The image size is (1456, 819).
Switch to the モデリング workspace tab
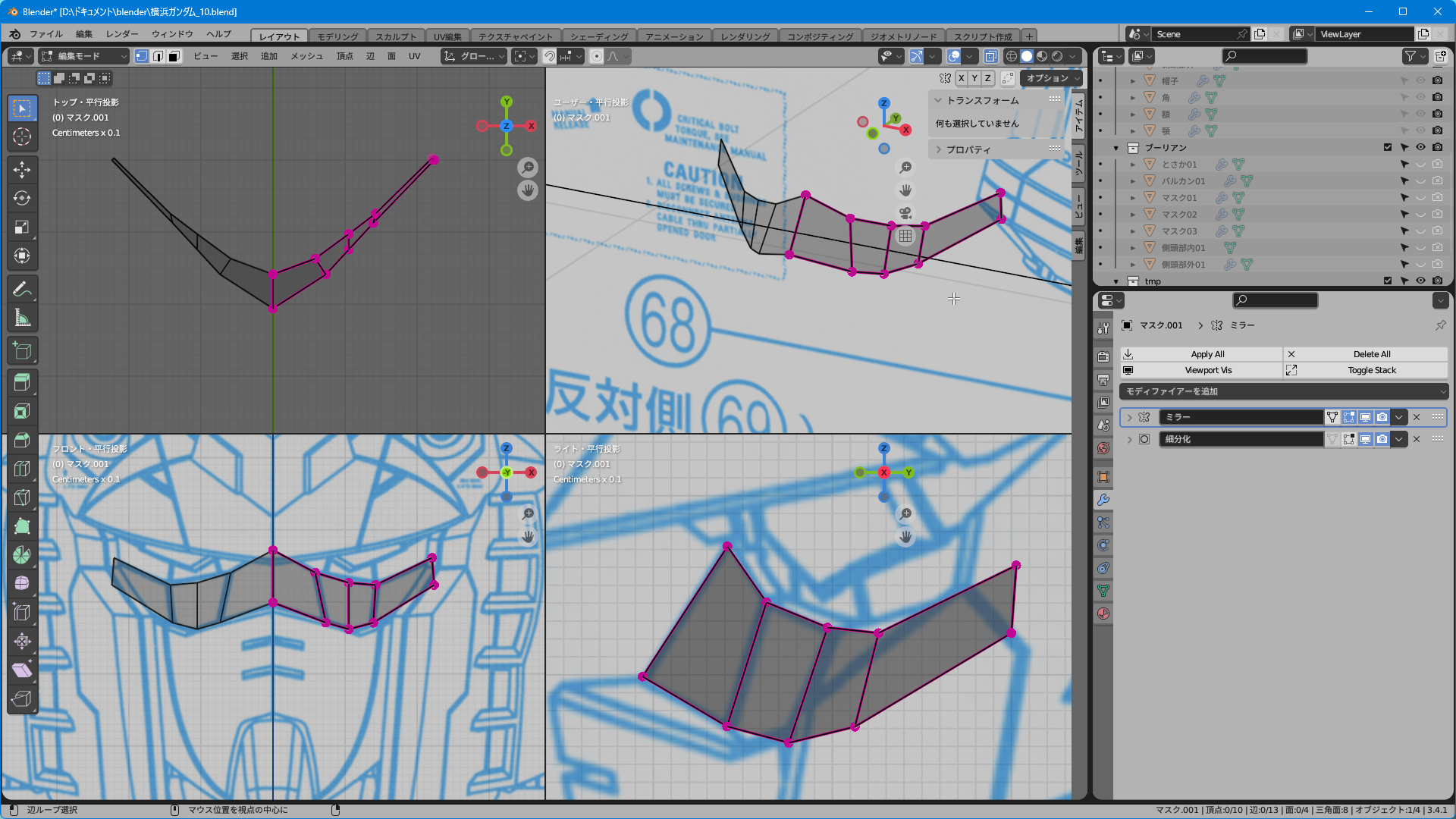[x=337, y=36]
